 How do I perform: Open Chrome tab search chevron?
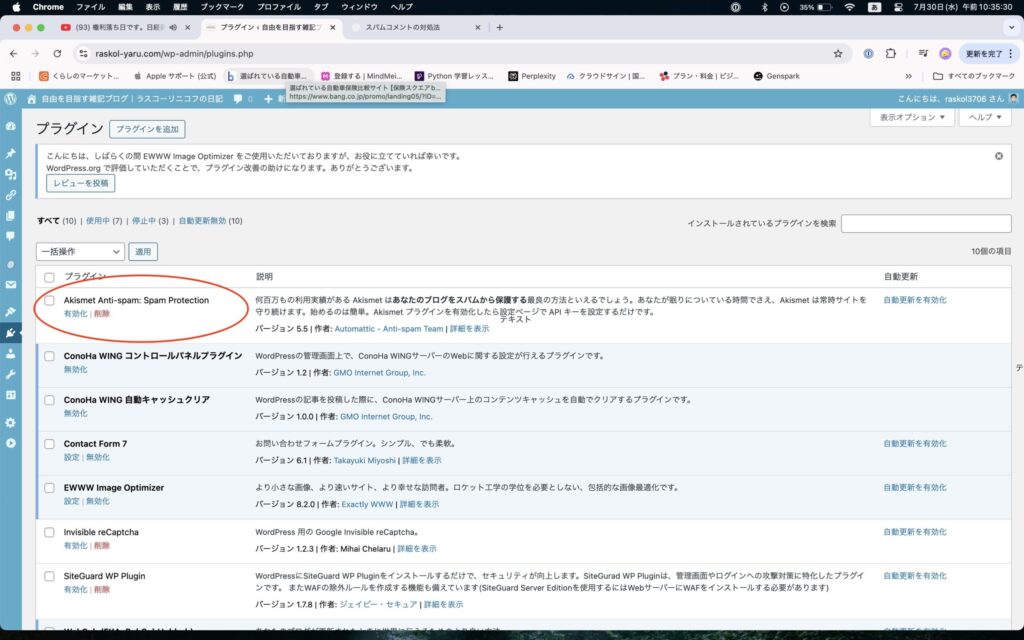click(1011, 27)
